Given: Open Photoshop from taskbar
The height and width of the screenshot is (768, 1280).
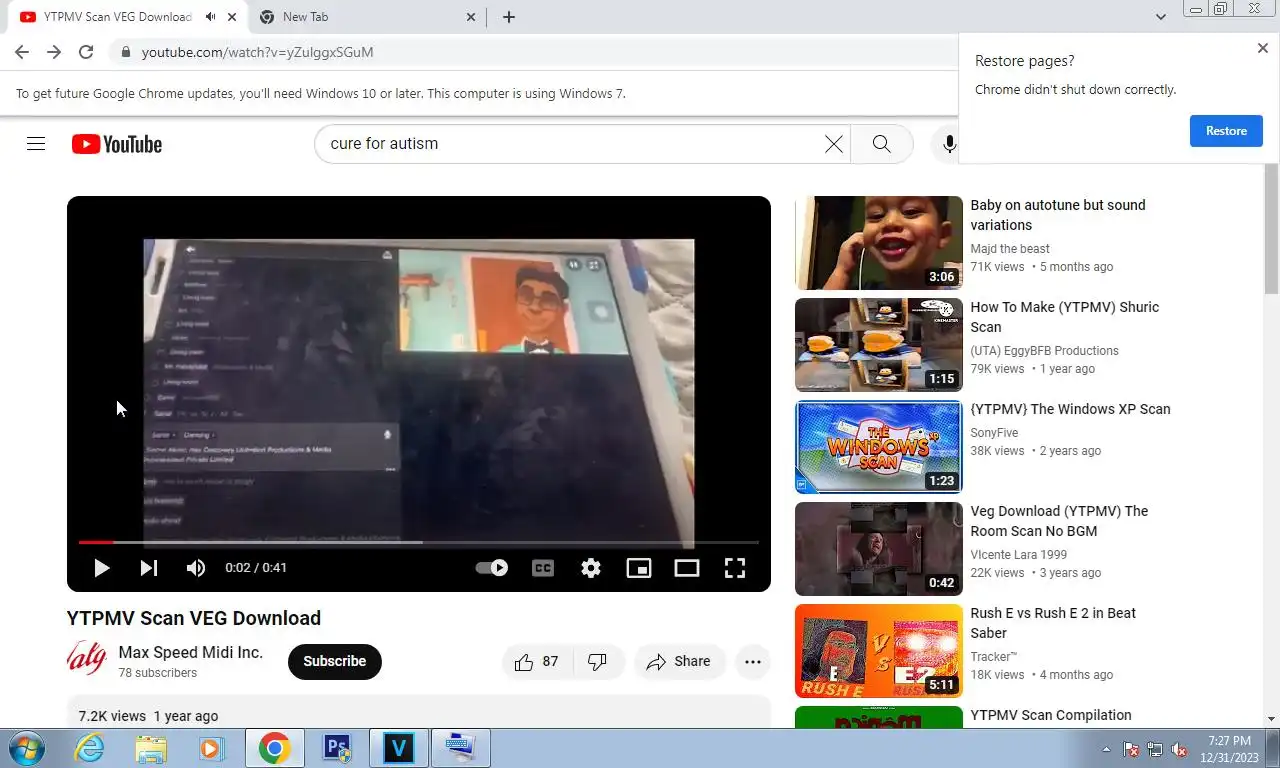Looking at the screenshot, I should coord(337,748).
